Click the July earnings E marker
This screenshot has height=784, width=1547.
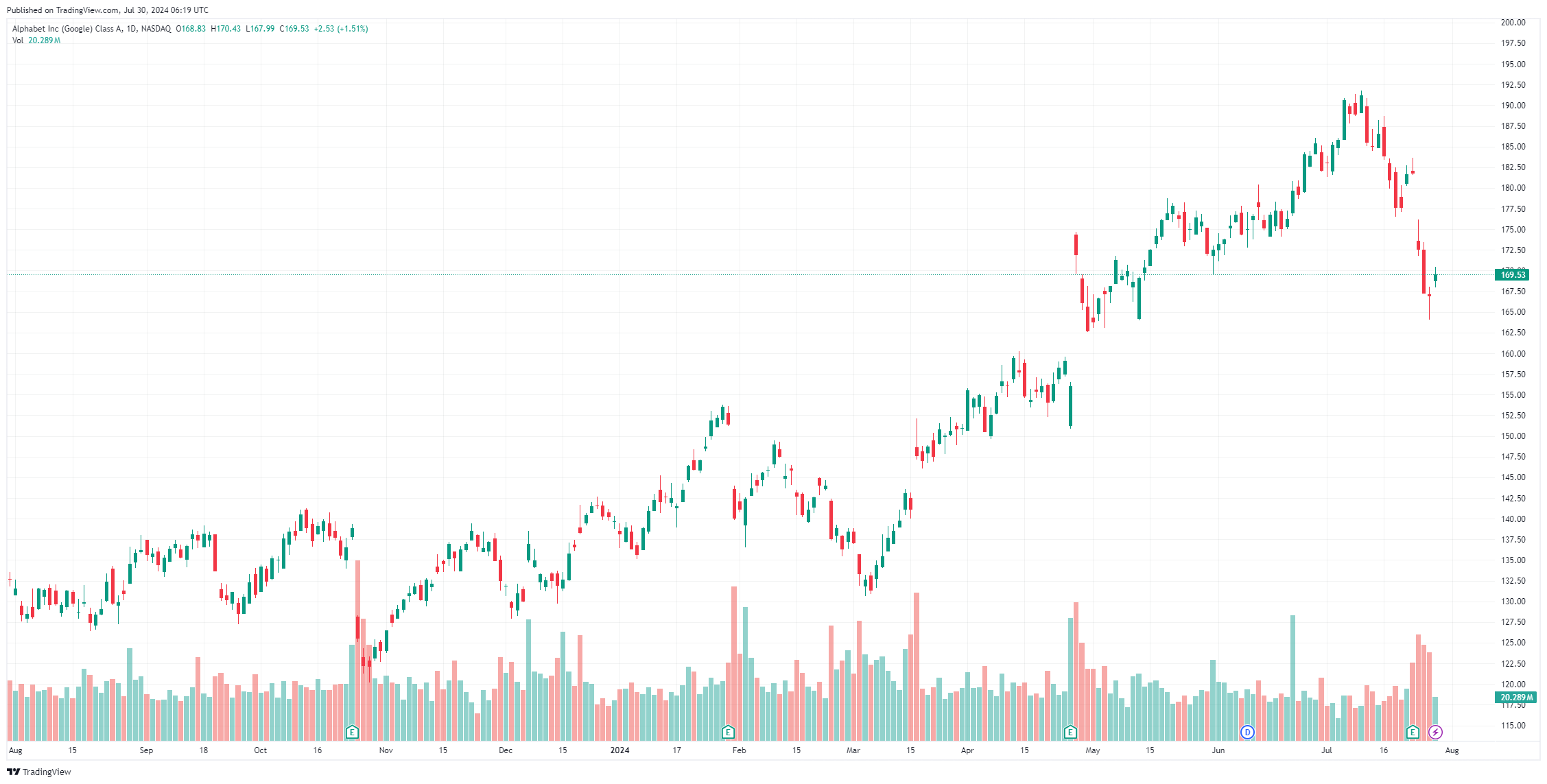pyautogui.click(x=1413, y=732)
